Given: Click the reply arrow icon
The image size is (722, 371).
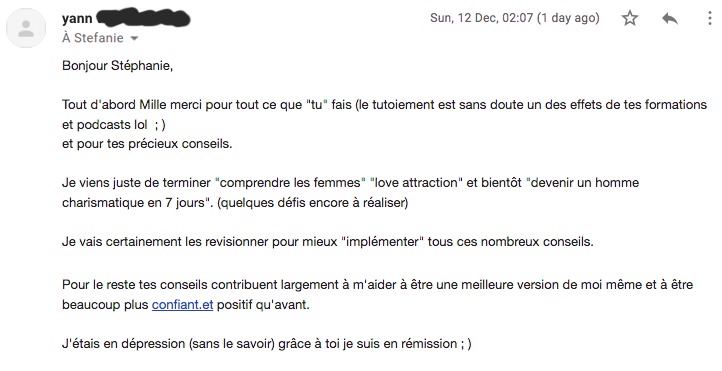Looking at the screenshot, I should pos(670,18).
